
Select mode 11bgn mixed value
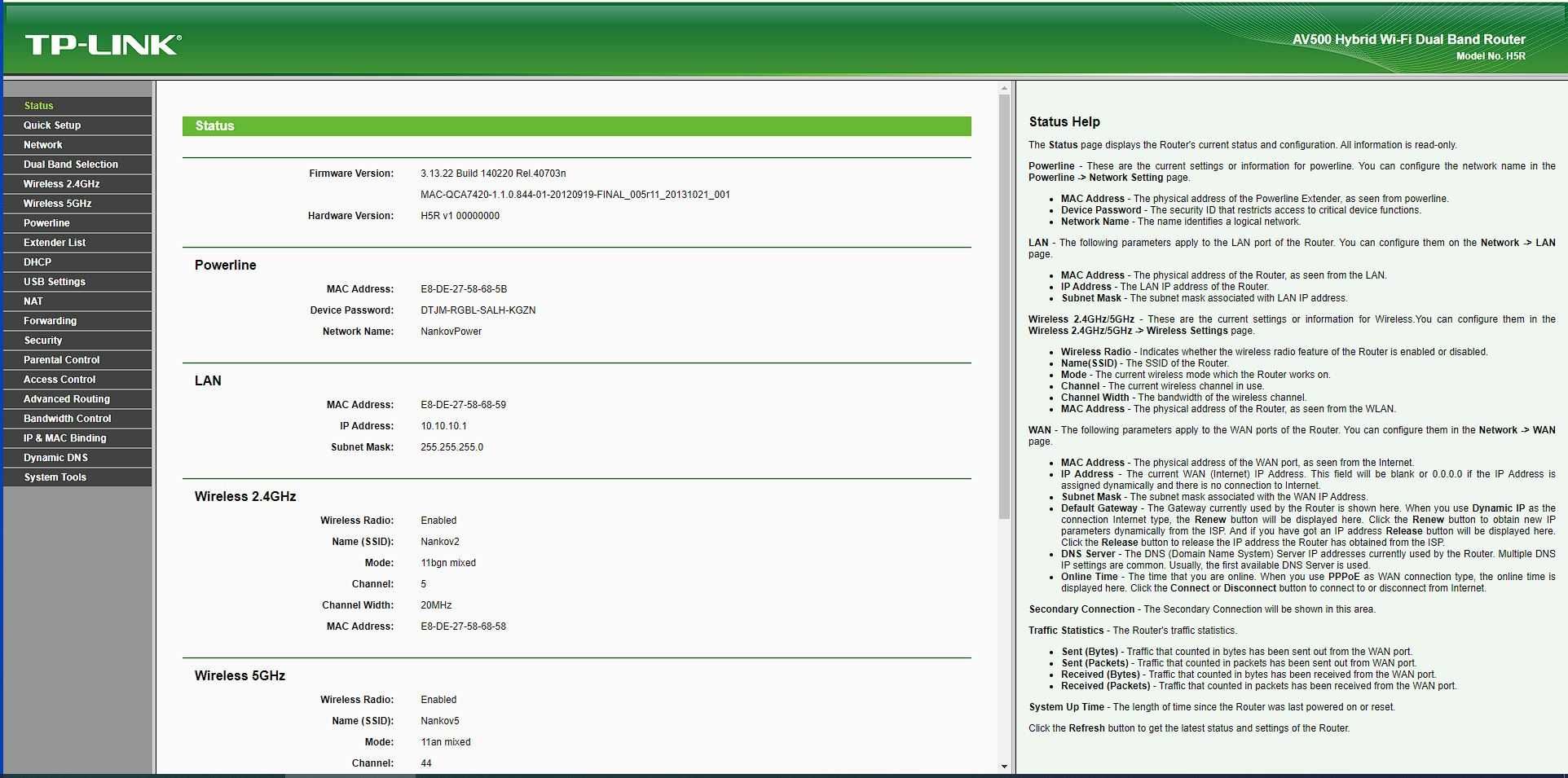(448, 563)
